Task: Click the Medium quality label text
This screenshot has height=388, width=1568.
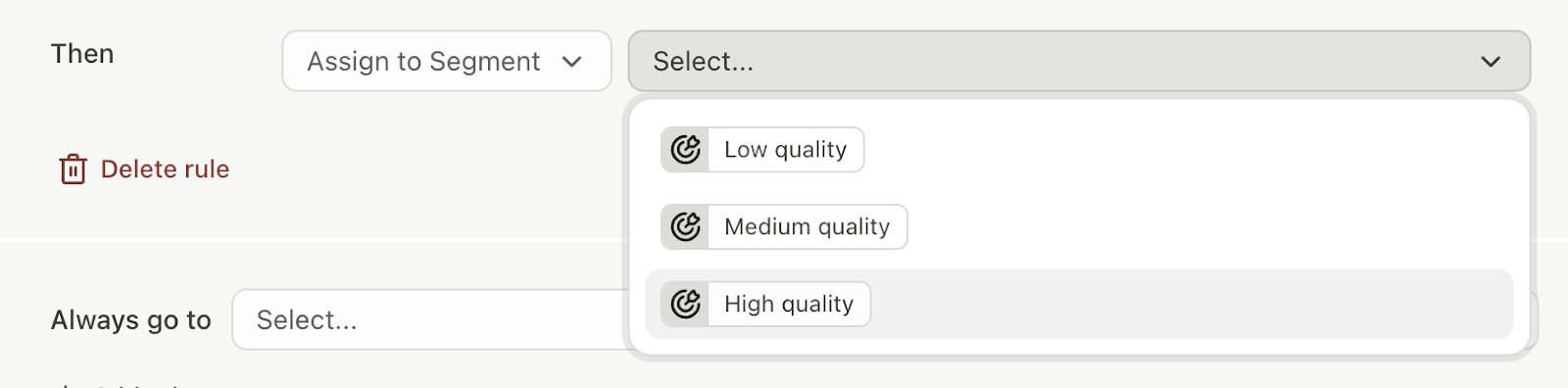Action: tap(807, 227)
